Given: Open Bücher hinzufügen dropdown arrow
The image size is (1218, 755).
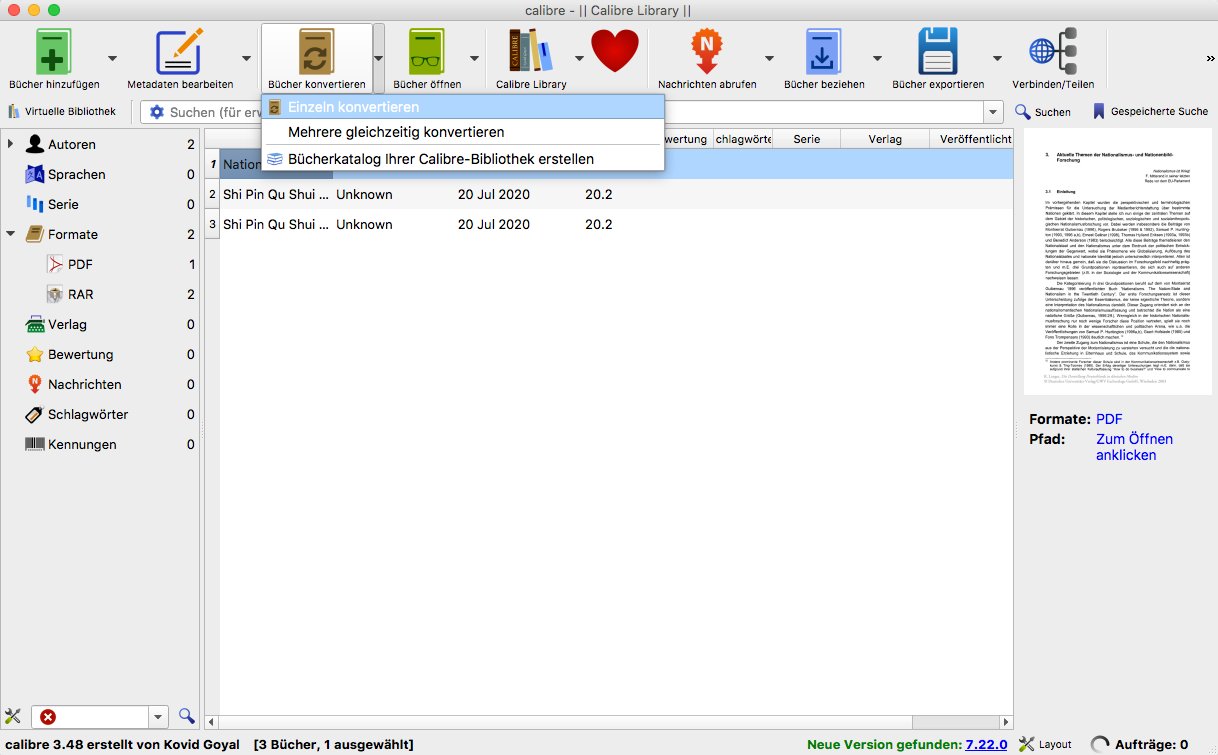Looking at the screenshot, I should click(112, 58).
